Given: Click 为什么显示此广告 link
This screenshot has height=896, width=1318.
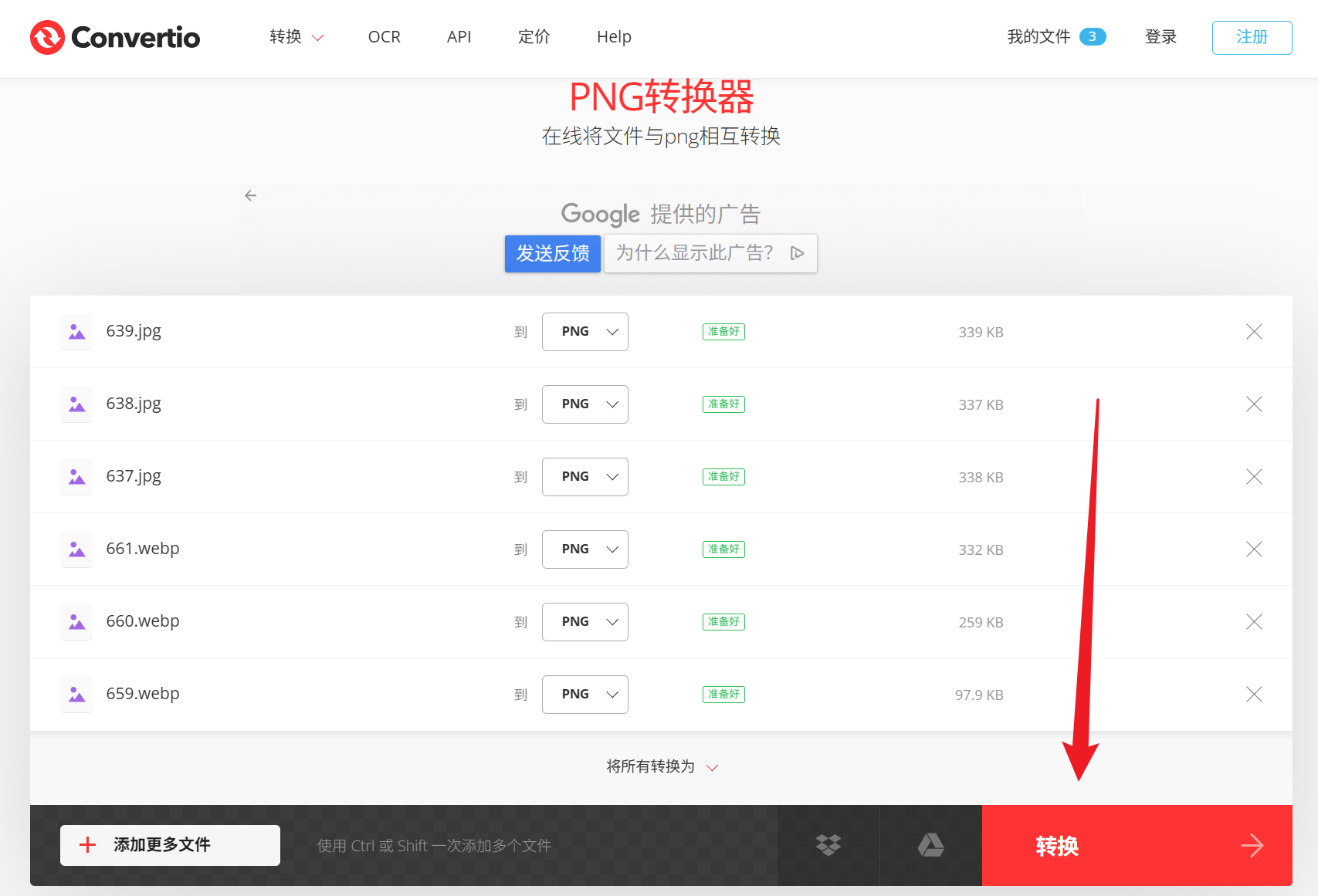Looking at the screenshot, I should [693, 253].
